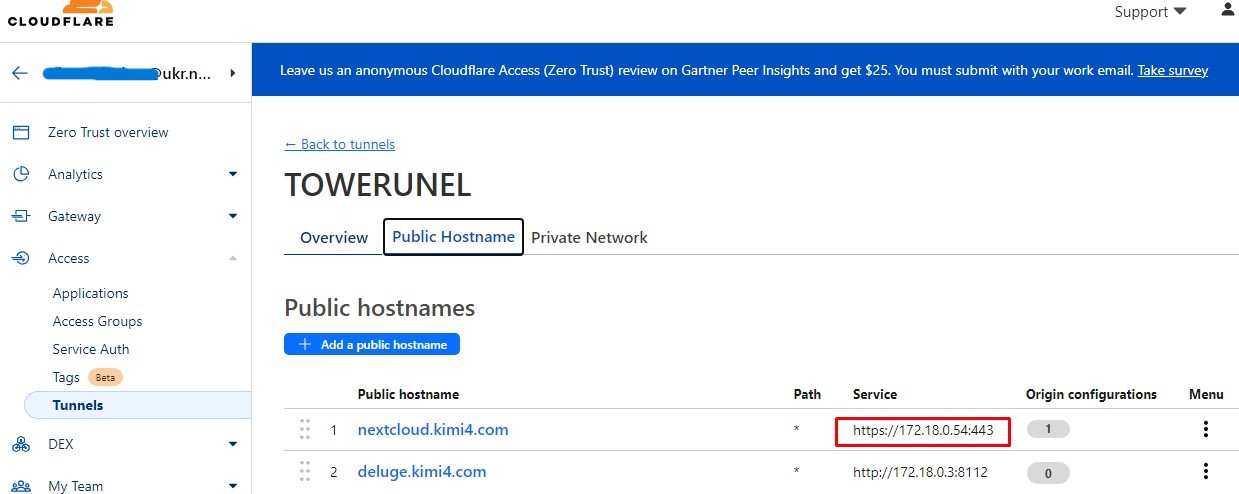Click the Origin configurations column header
1239x494 pixels.
tap(1091, 394)
